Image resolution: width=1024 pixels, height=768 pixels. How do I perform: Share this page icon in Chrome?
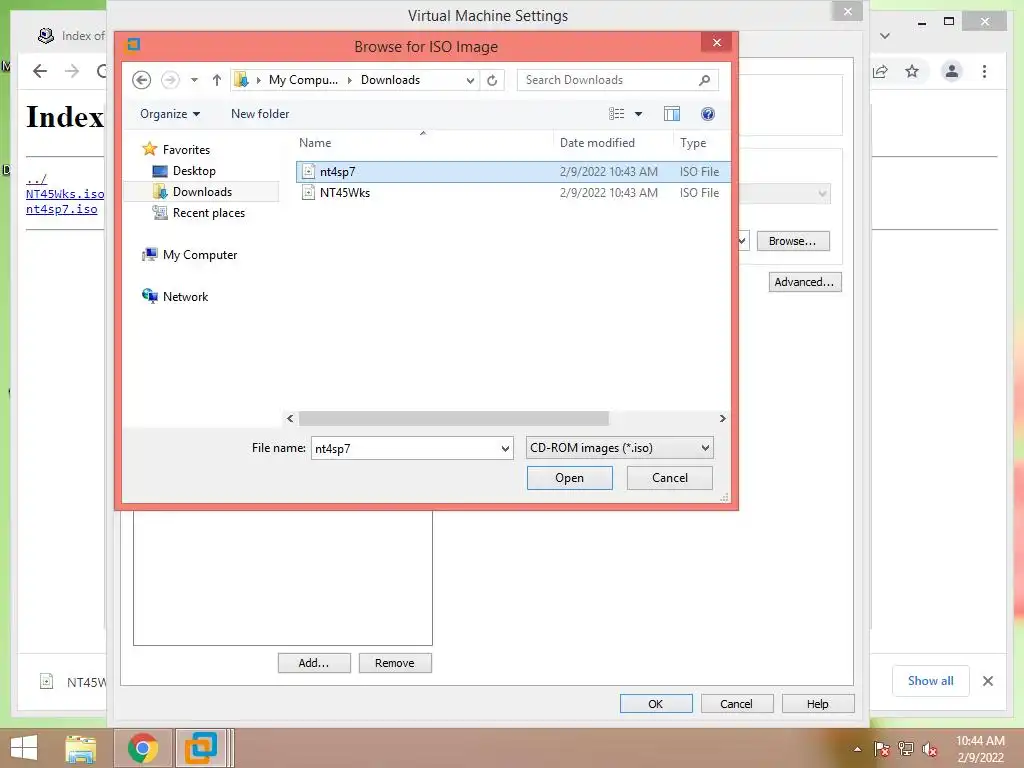click(x=880, y=71)
